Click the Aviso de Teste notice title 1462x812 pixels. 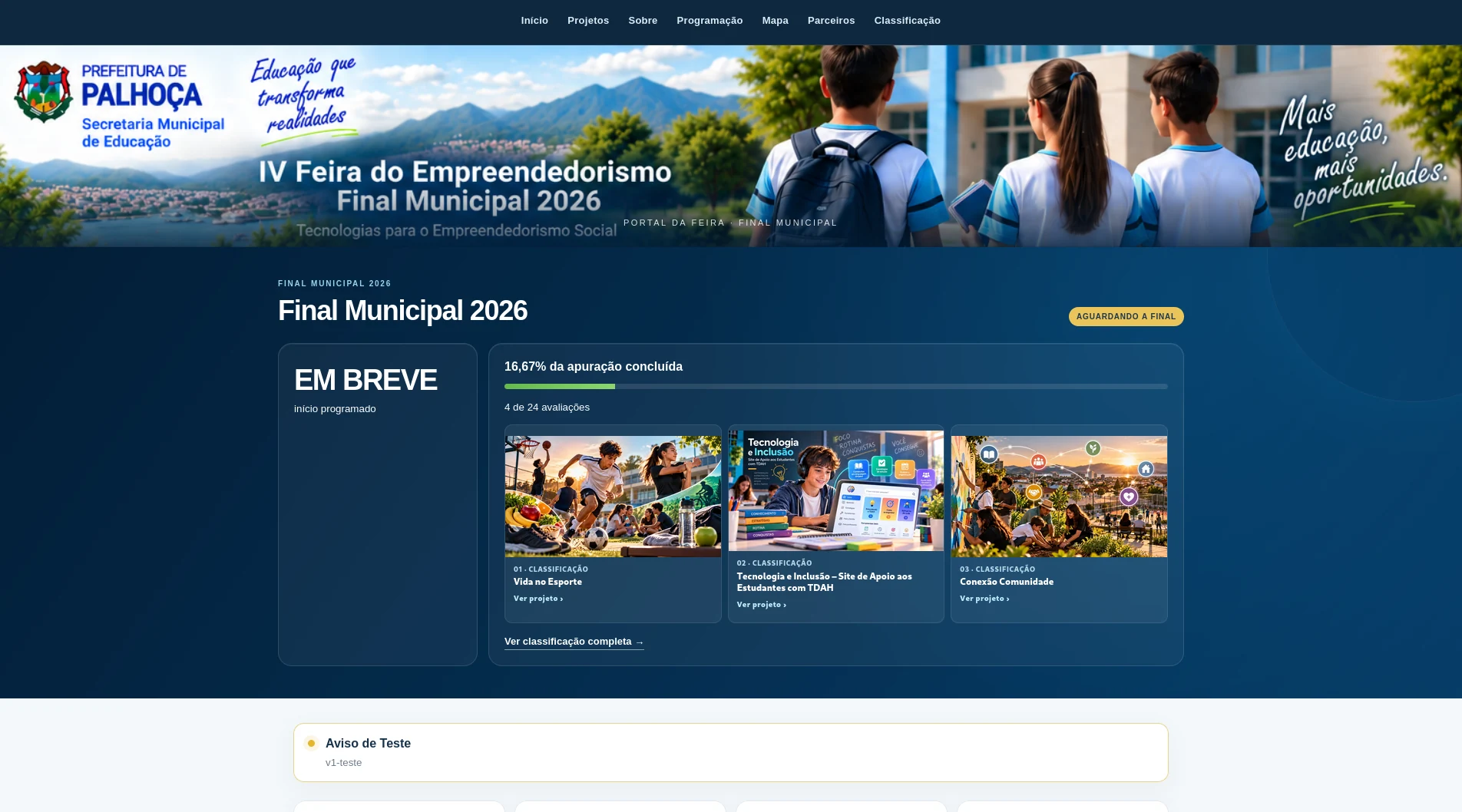pos(368,743)
